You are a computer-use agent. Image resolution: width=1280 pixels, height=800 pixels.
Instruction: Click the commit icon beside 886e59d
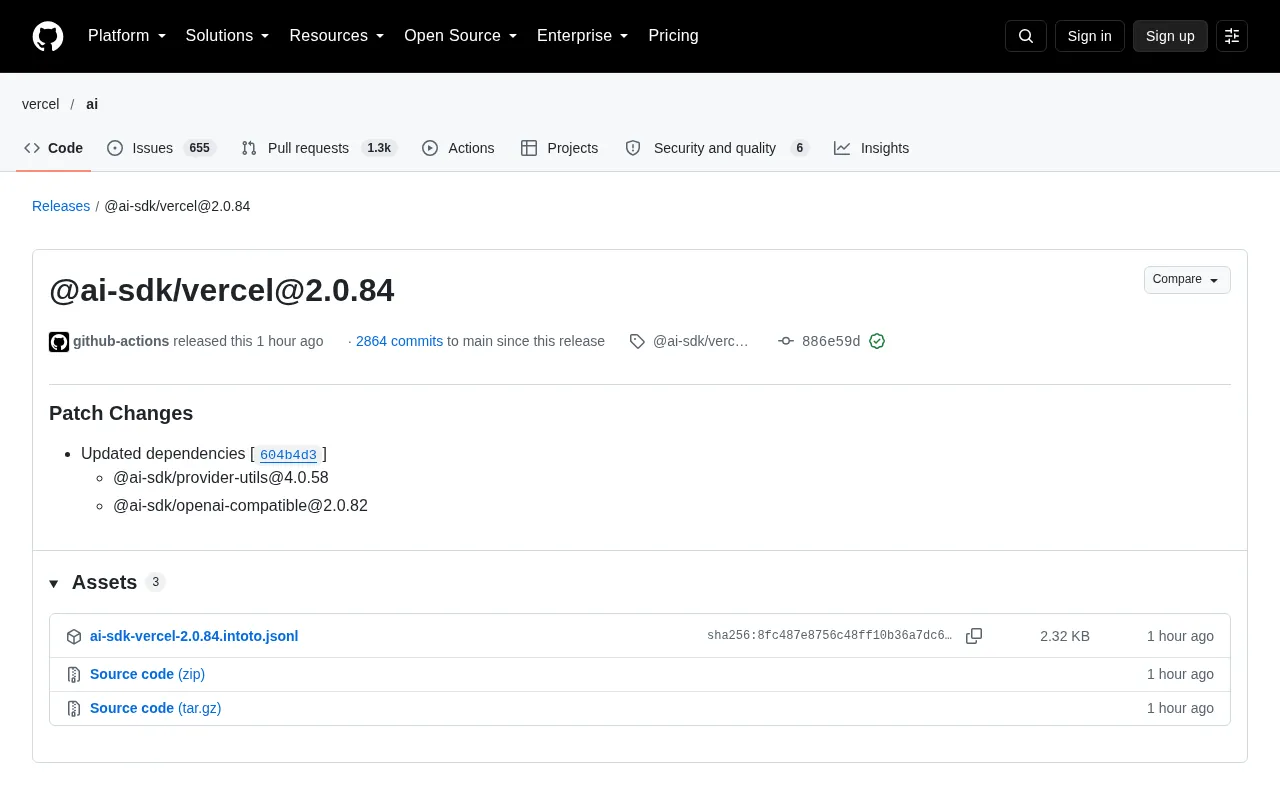[786, 341]
